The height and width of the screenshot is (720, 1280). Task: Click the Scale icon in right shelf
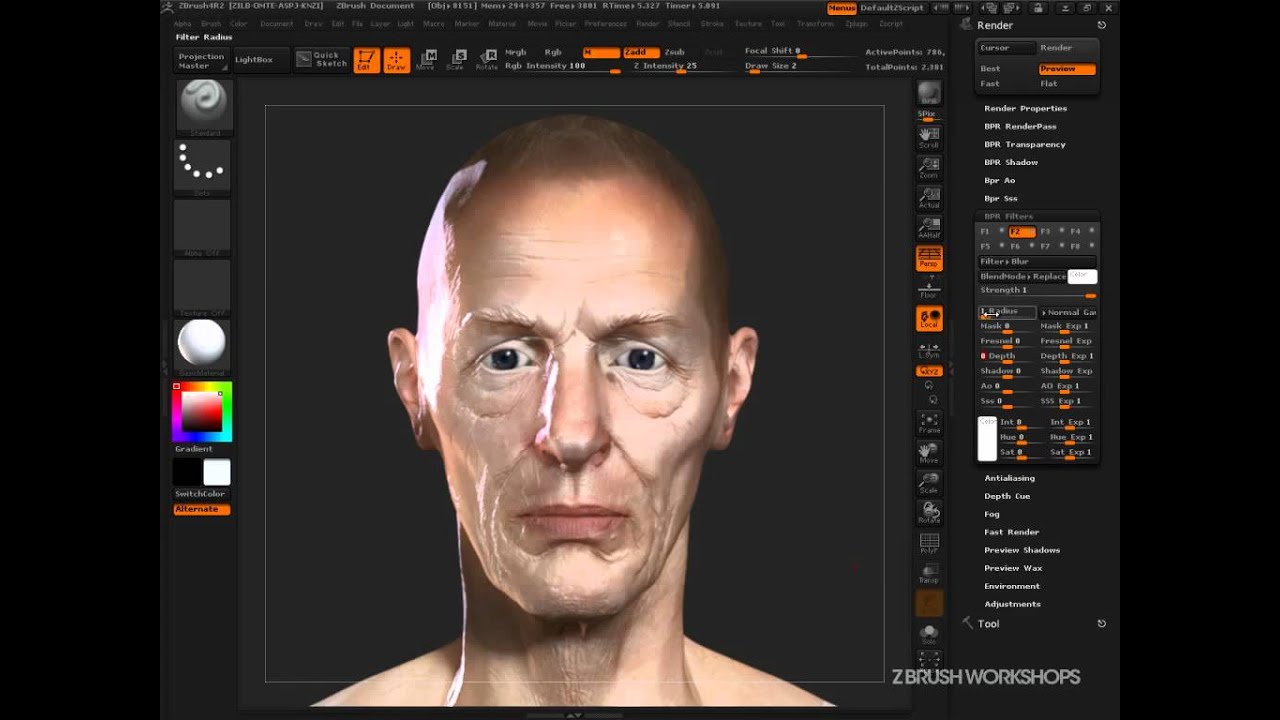[x=929, y=483]
